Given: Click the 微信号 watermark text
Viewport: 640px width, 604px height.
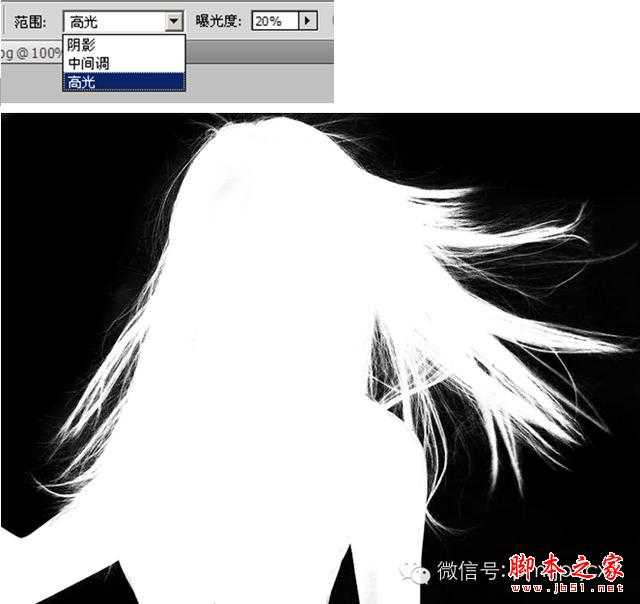Looking at the screenshot, I should pyautogui.click(x=471, y=570).
